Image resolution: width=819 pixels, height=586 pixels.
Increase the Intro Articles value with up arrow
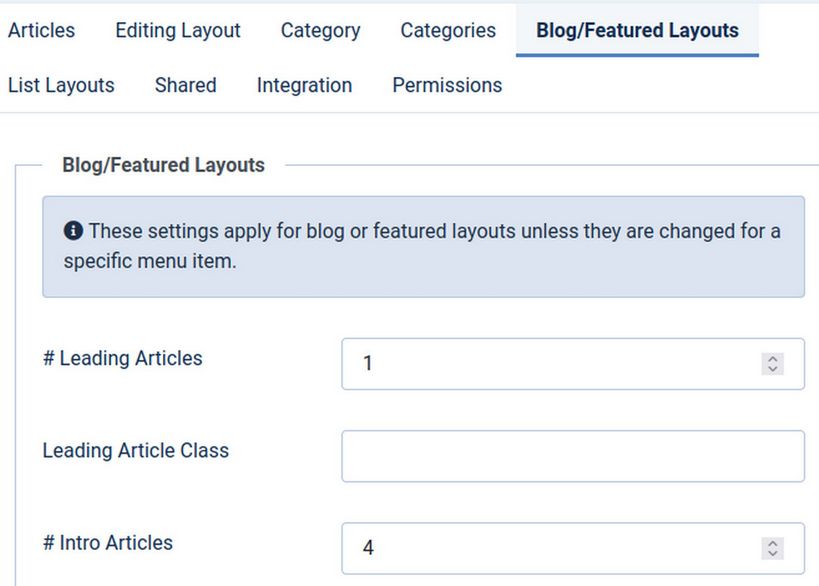coord(773,543)
